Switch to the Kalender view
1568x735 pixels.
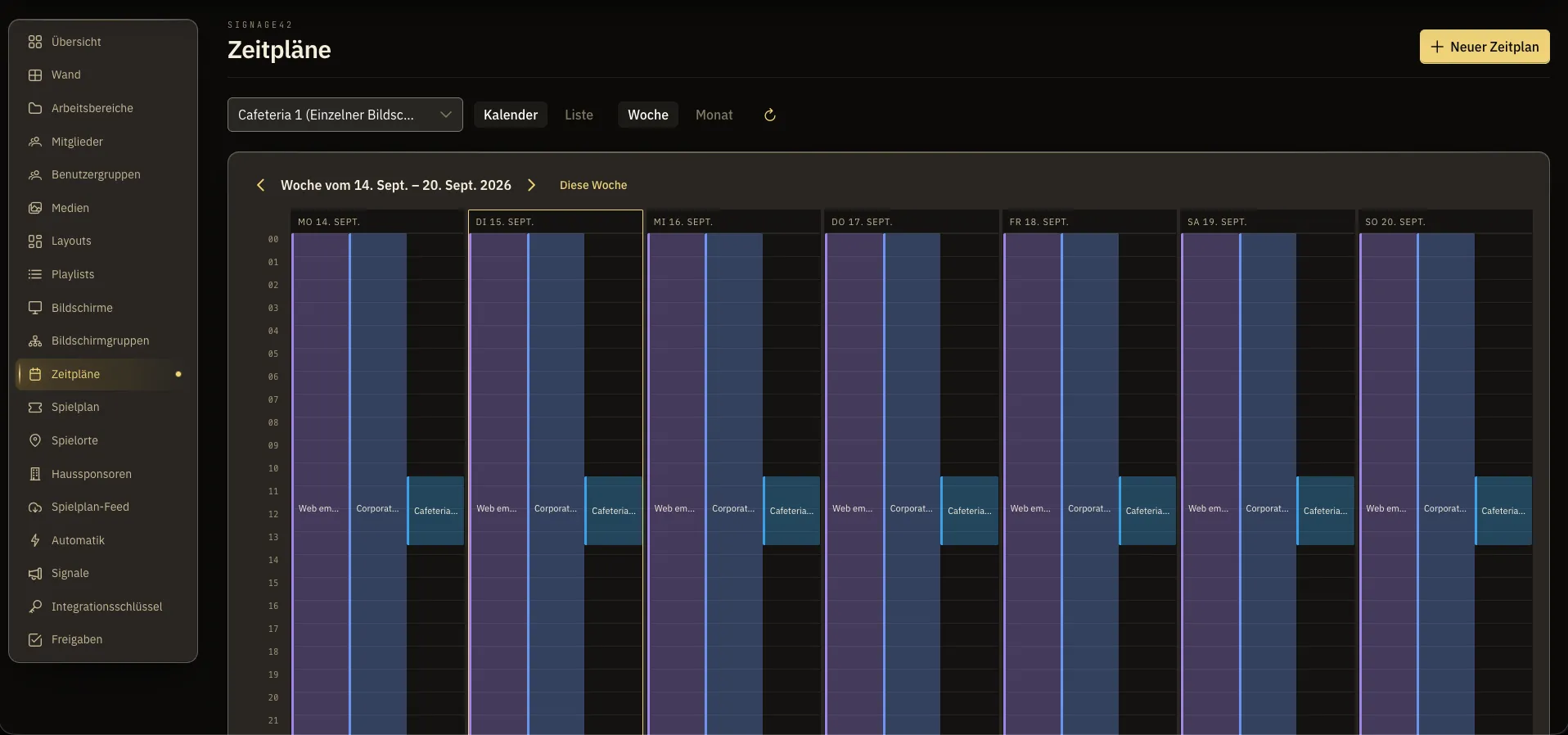(x=511, y=115)
